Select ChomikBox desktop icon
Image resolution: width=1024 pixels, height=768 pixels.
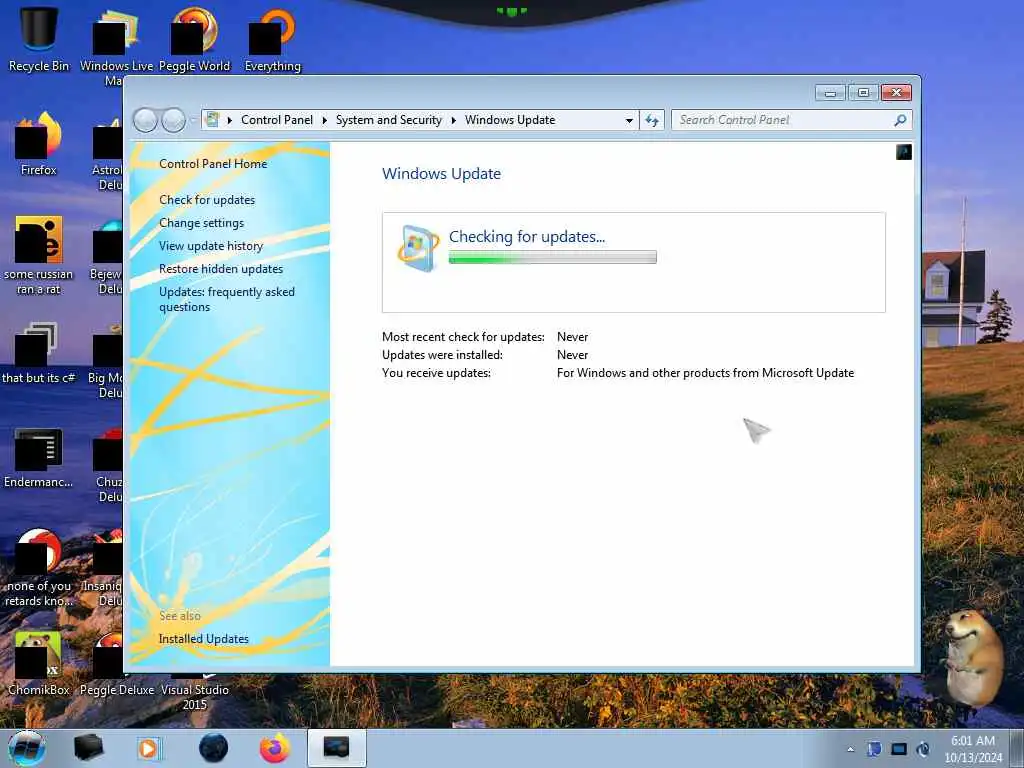coord(39,664)
